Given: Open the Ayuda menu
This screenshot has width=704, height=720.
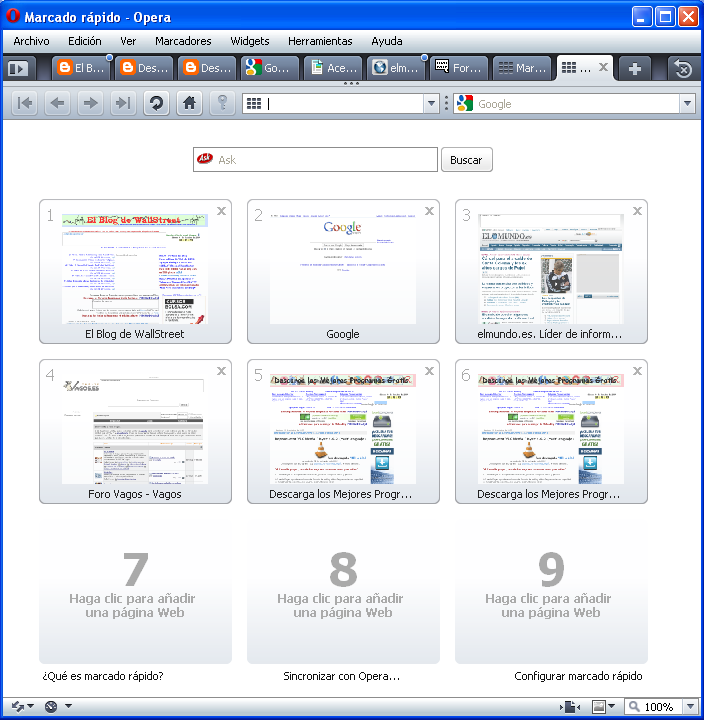Looking at the screenshot, I should 387,41.
